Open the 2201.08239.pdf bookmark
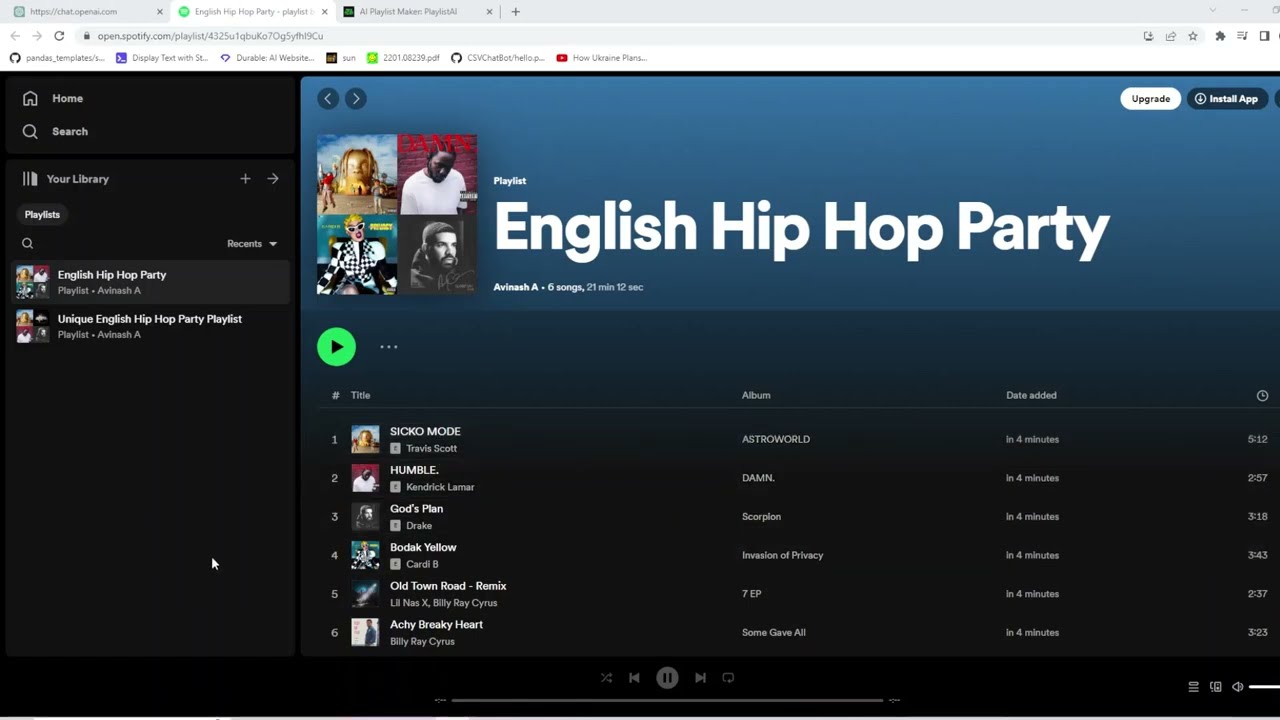The width and height of the screenshot is (1280, 720). coord(403,58)
